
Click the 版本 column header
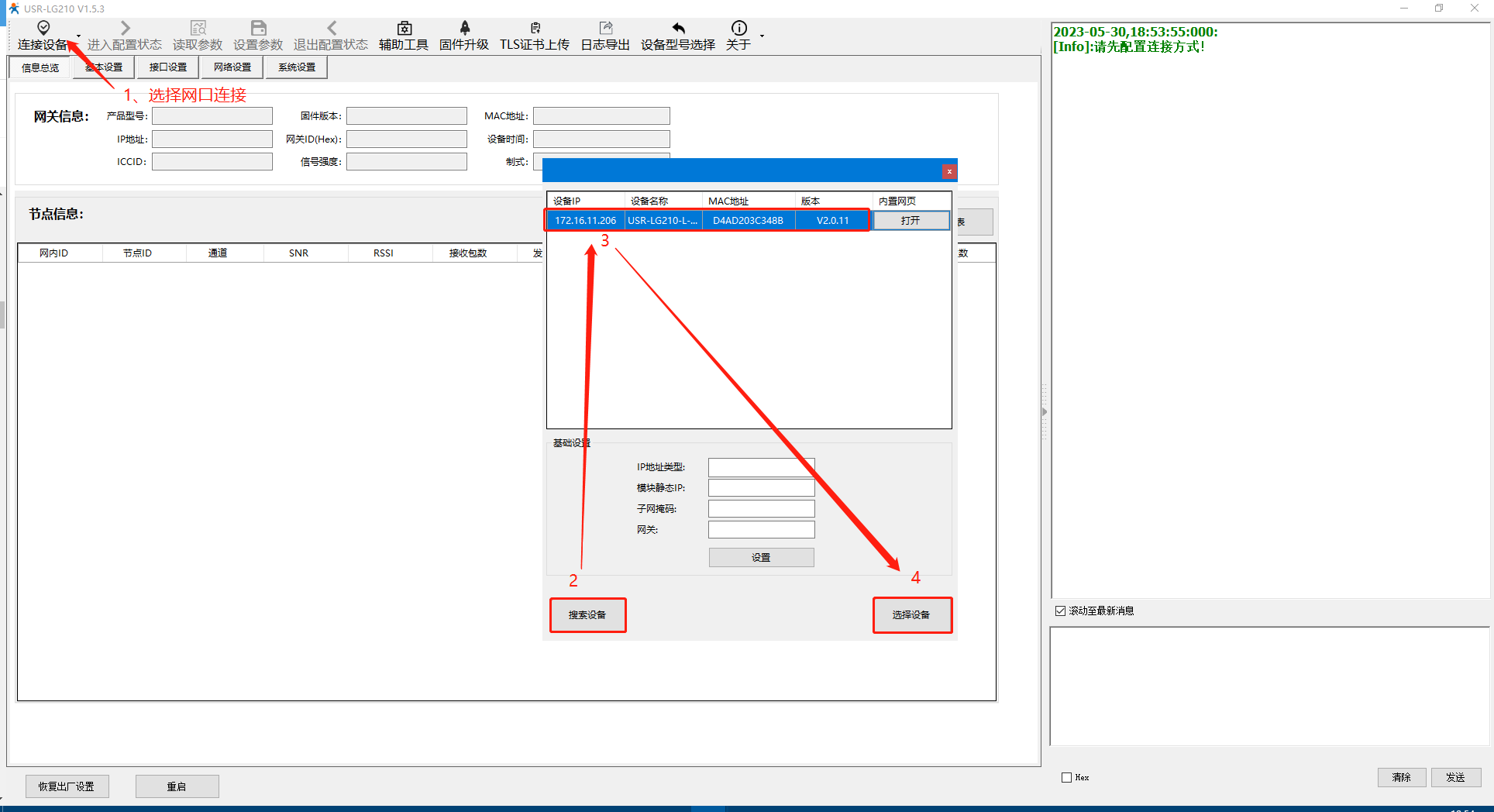coord(834,201)
